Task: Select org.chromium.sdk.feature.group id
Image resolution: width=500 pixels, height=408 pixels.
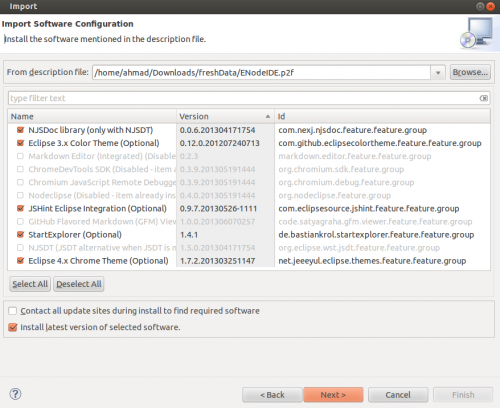Action: point(341,169)
